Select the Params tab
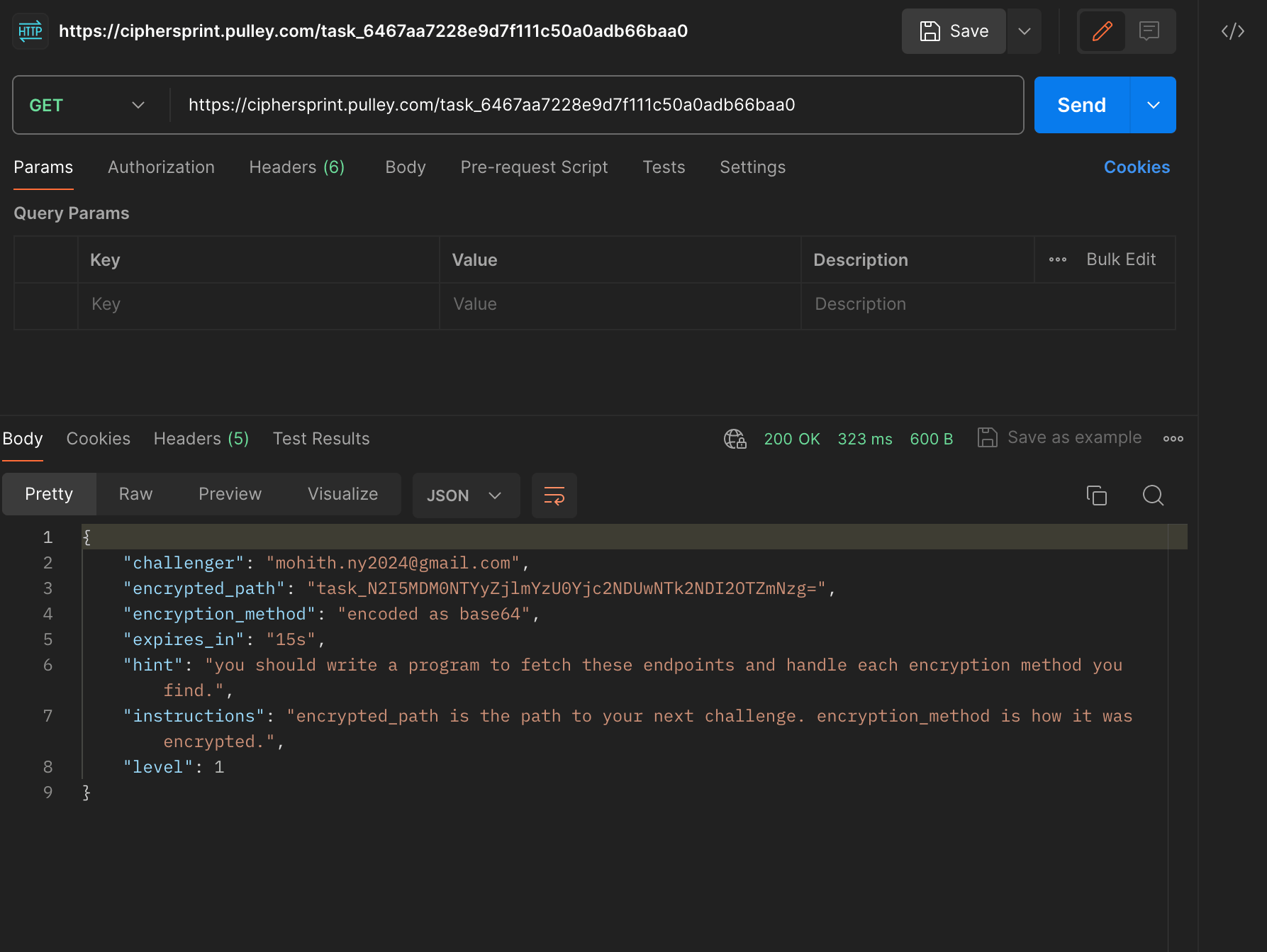This screenshot has height=952, width=1267. tap(43, 167)
